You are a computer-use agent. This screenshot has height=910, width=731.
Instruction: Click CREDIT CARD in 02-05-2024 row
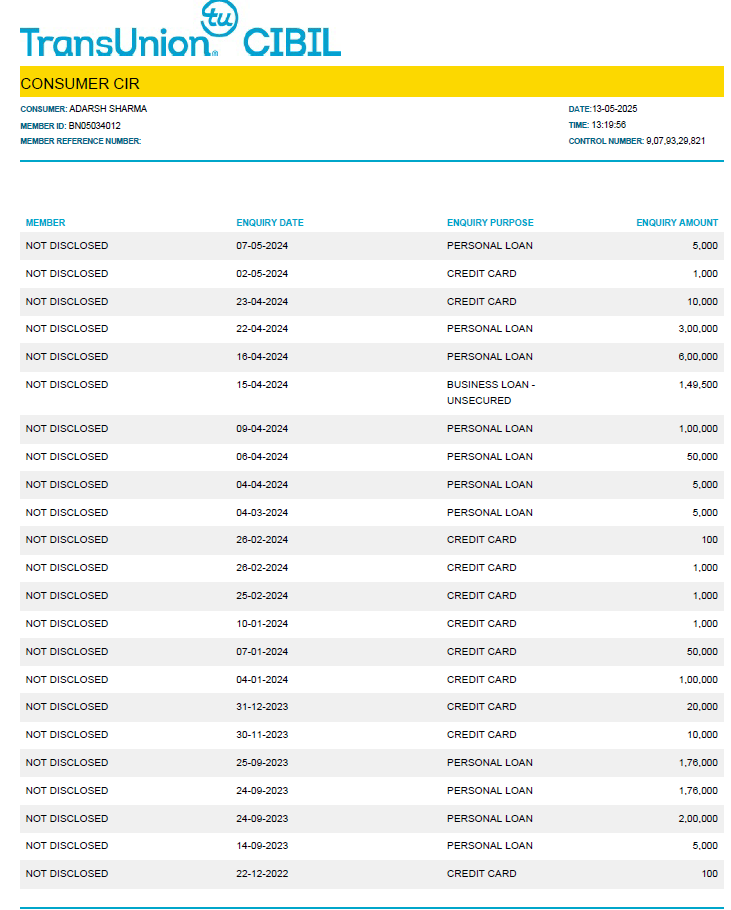[482, 273]
